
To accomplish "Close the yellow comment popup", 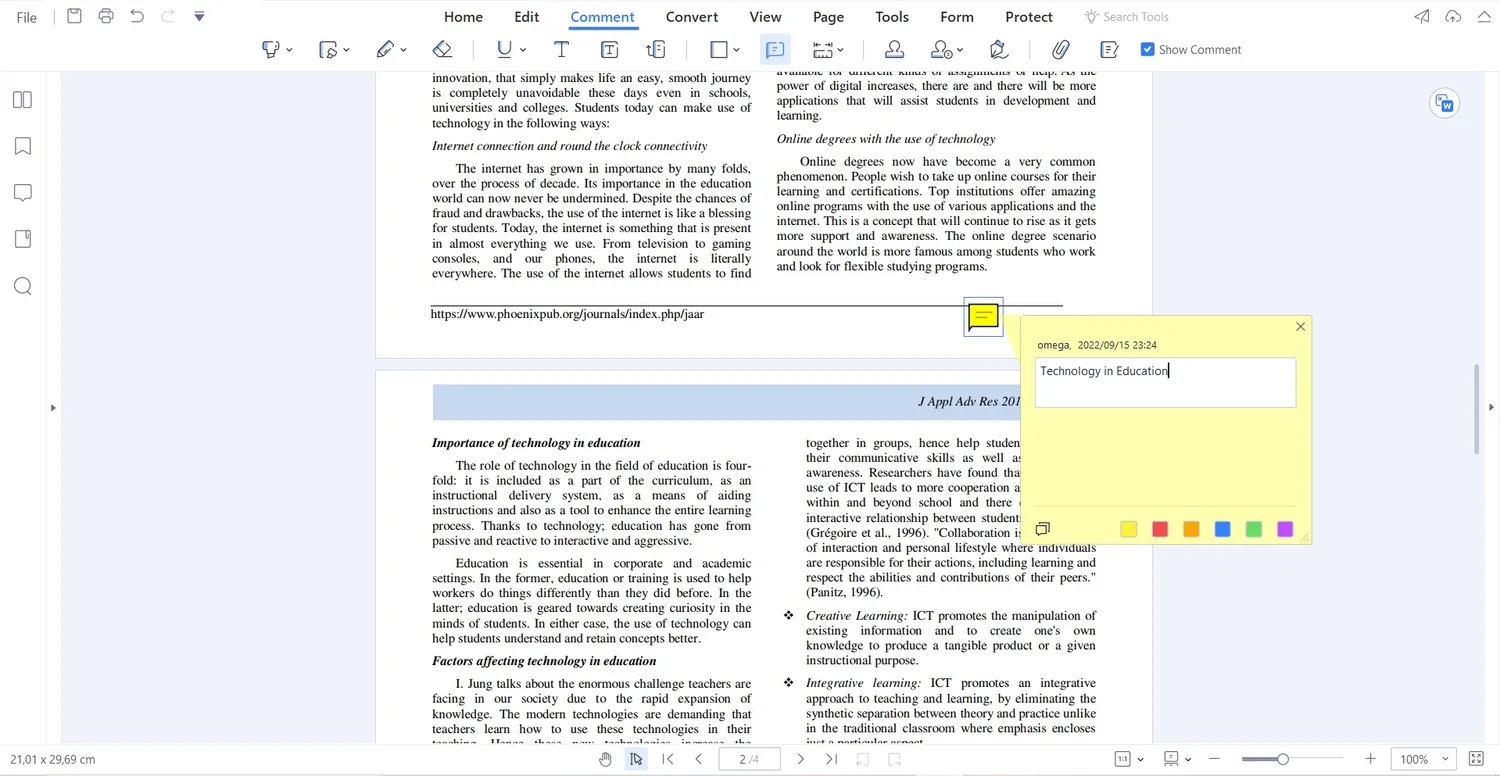I will 1300,327.
